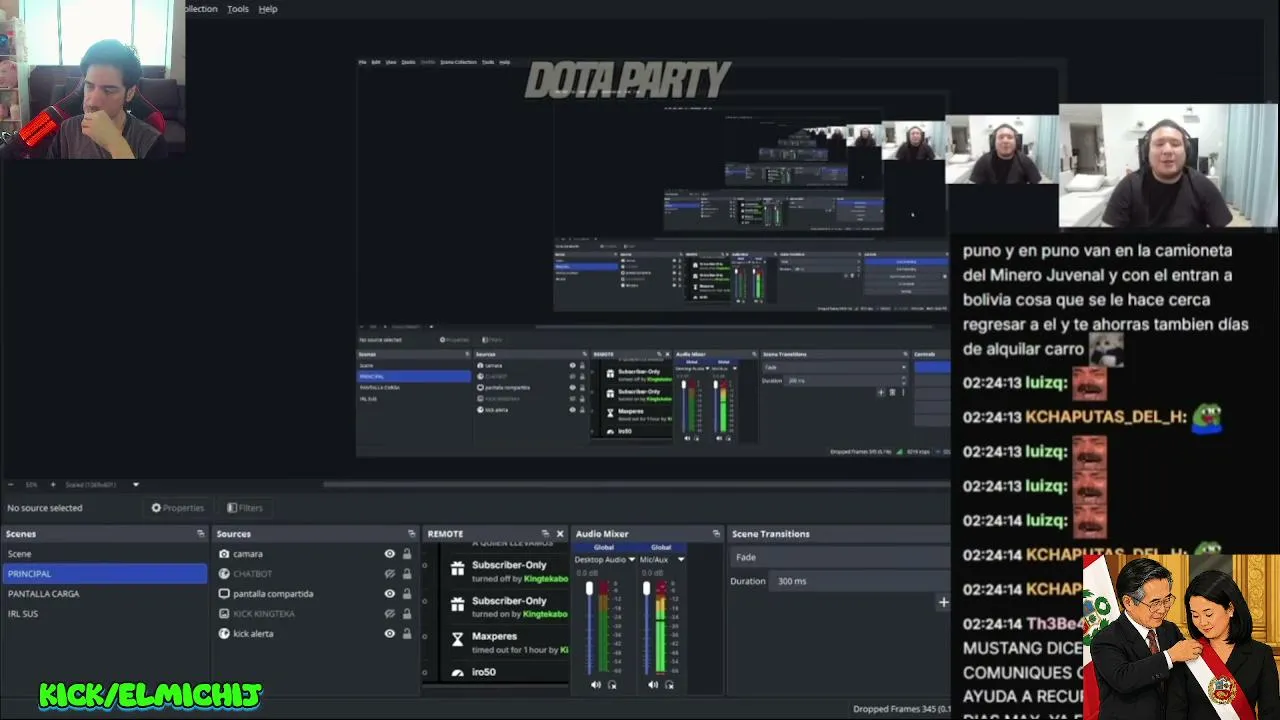The width and height of the screenshot is (1280, 720).
Task: Click the No source selected label
Action: pos(45,508)
